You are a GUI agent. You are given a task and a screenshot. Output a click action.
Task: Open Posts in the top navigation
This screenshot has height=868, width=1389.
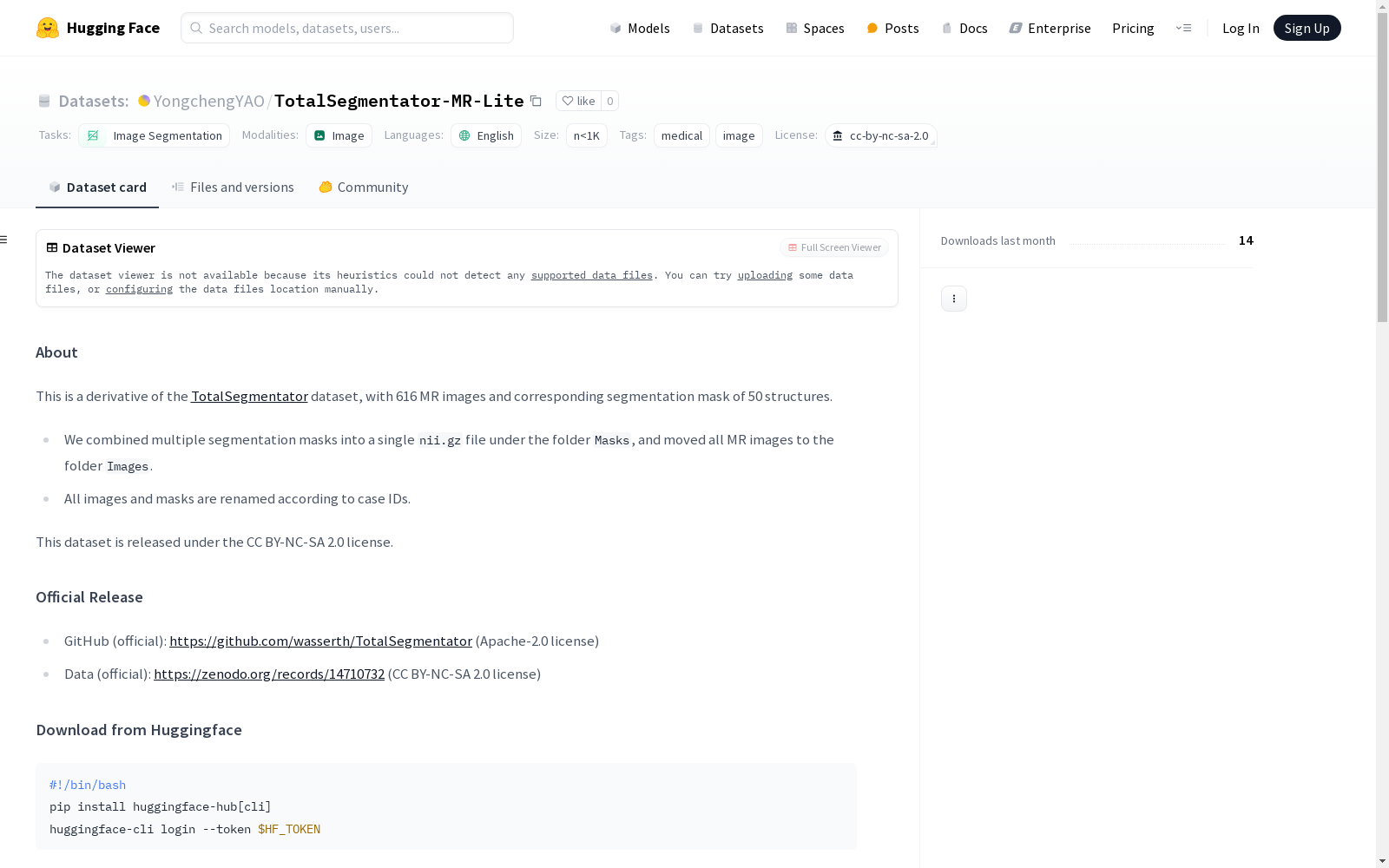point(892,28)
